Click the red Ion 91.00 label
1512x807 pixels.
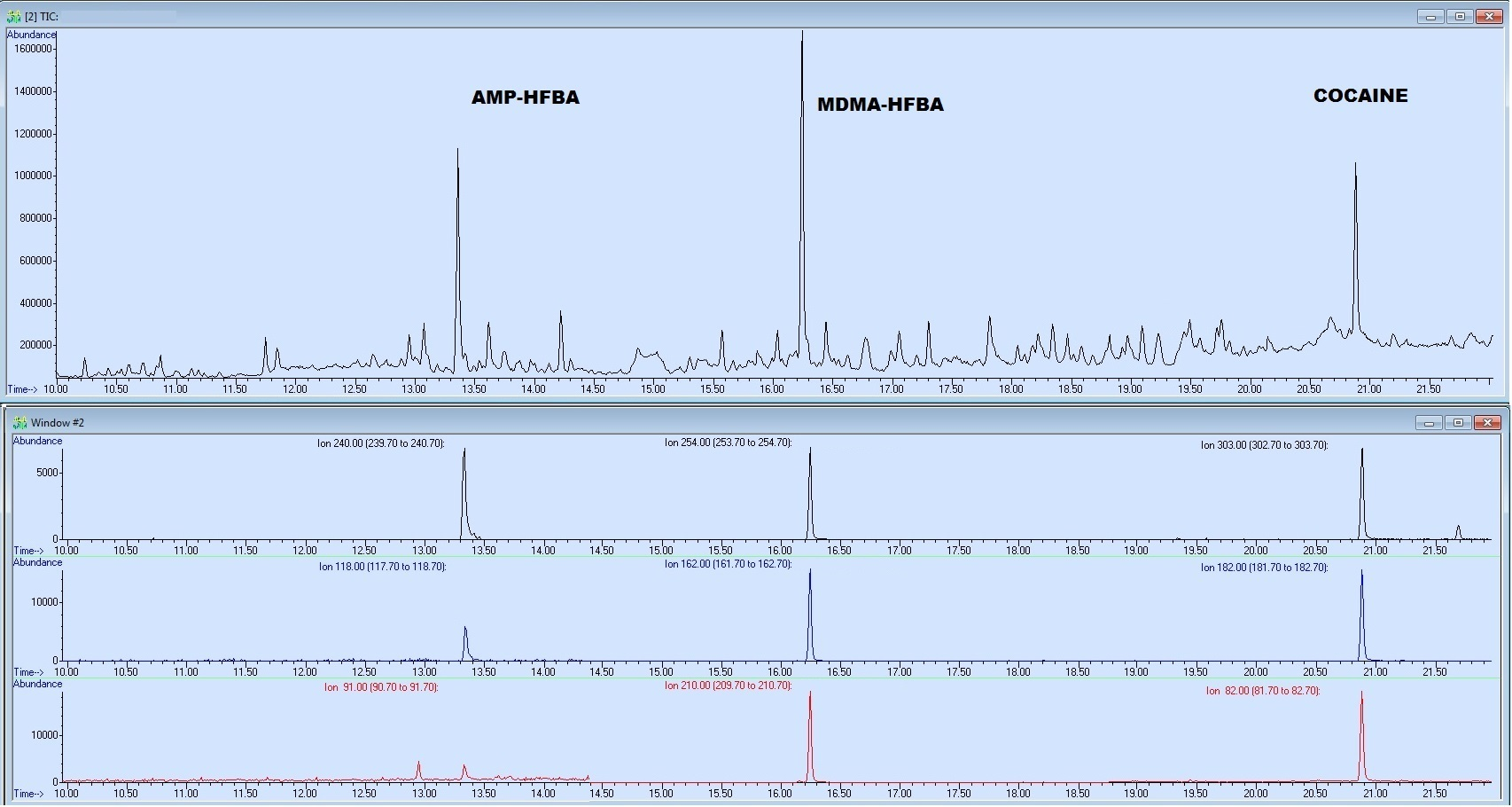click(381, 687)
